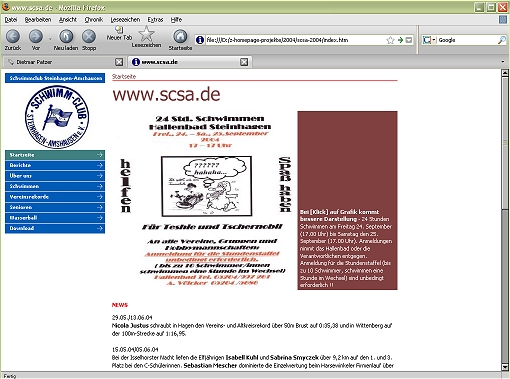Screen dimensions: 510x379
Task: Click the vertical scrollbar down arrow
Action: [x=505, y=367]
